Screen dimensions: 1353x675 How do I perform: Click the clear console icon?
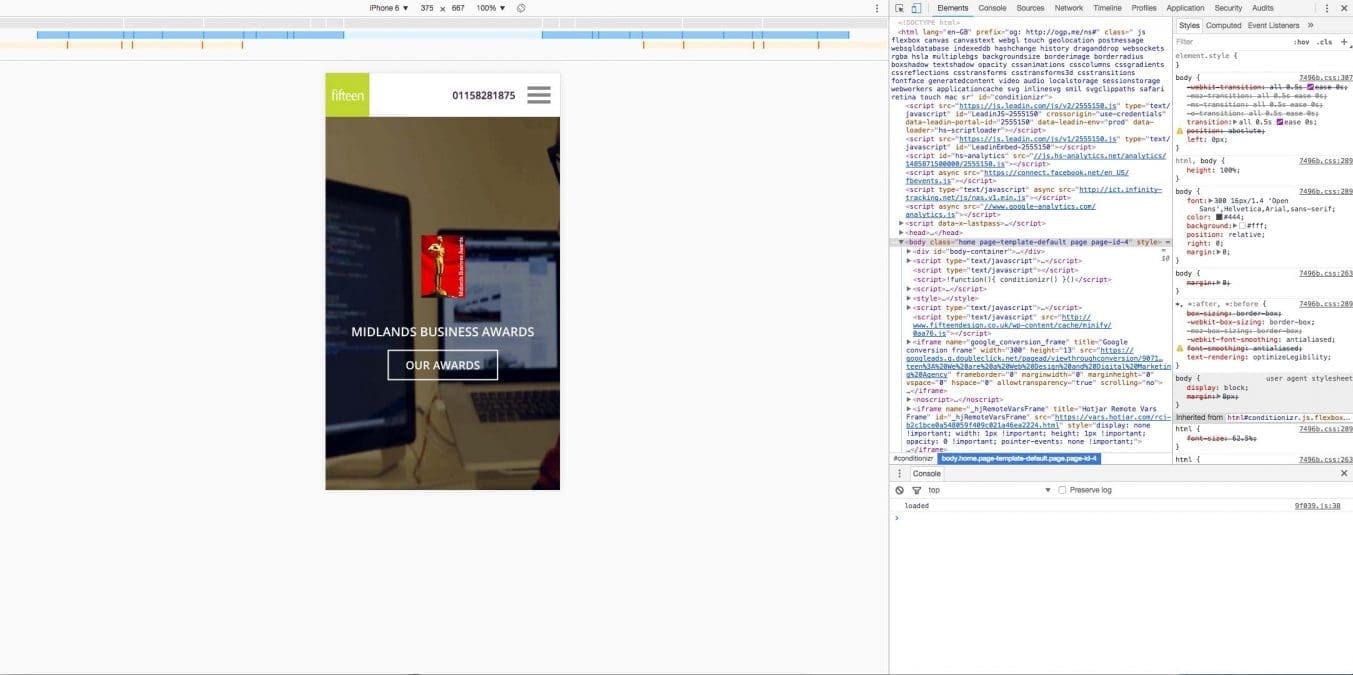pyautogui.click(x=899, y=490)
